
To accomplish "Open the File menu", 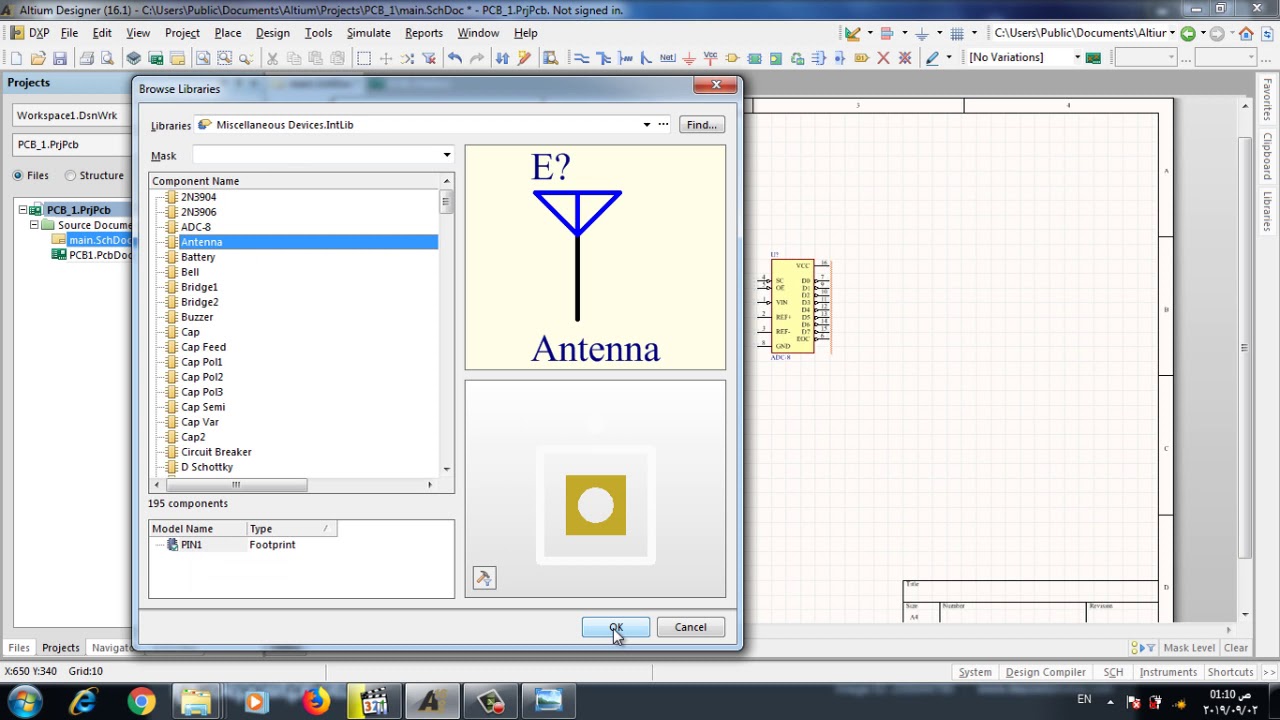I will click(69, 33).
